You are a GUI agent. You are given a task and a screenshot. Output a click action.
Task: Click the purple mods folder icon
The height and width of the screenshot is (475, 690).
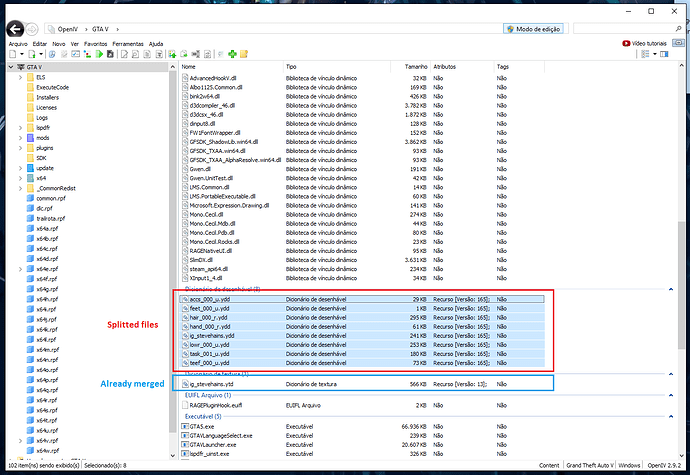click(30, 138)
